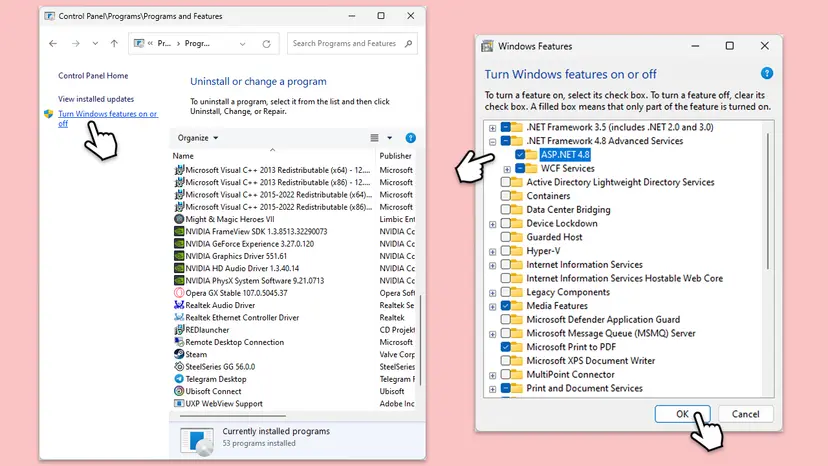Select UXP WebView Support icon

179,403
